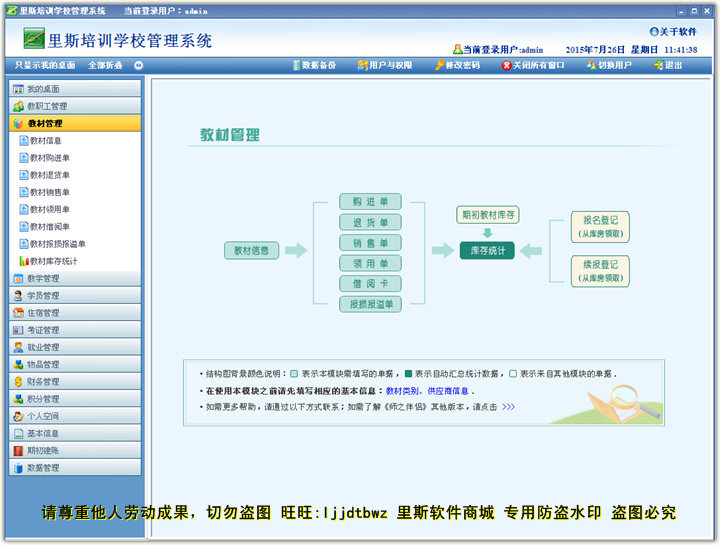720x545 pixels.
Task: Open 用户与权限 from toolbar
Action: point(385,65)
